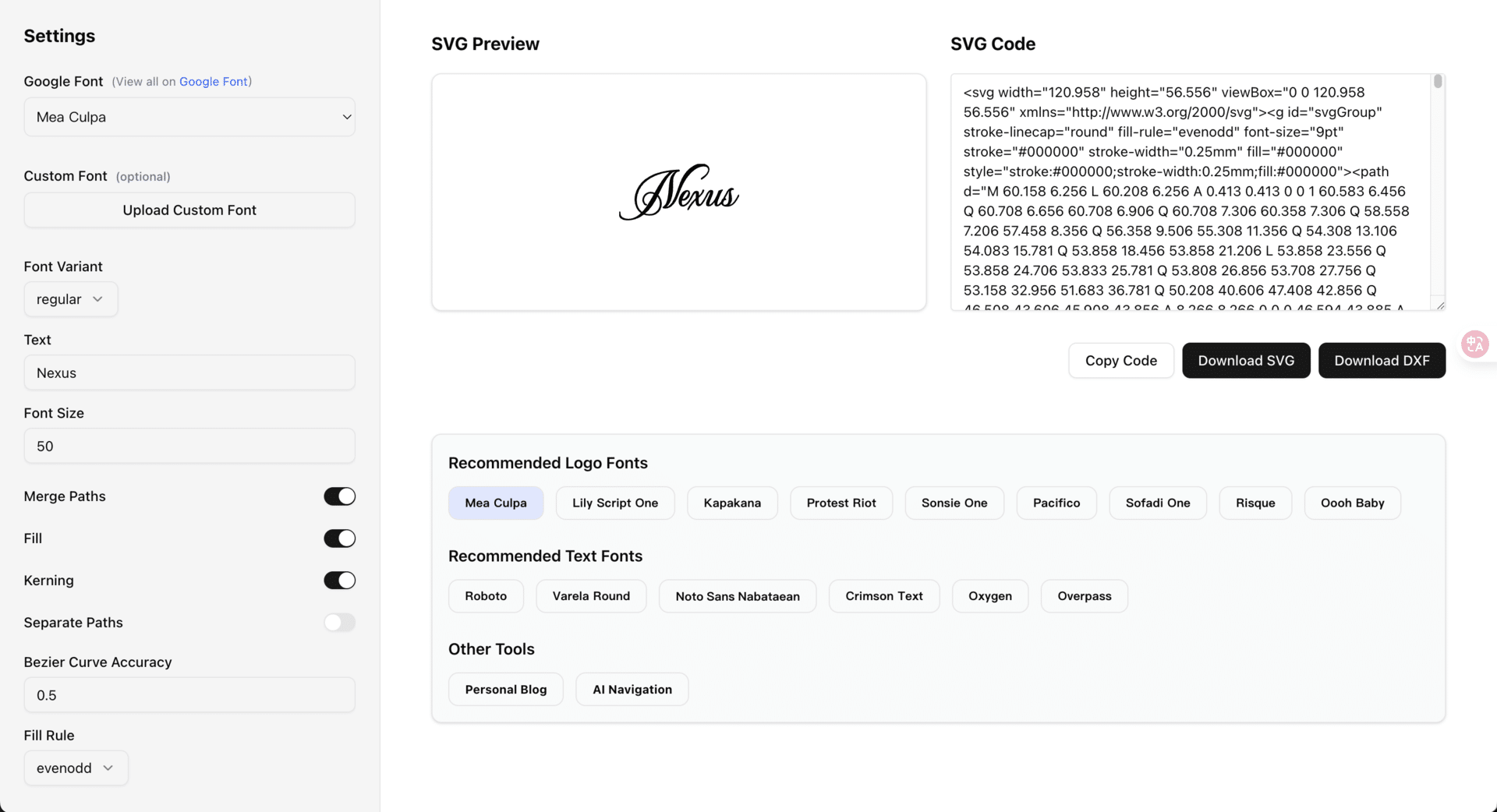This screenshot has height=812, width=1497.
Task: Disable the Fill toggle
Action: click(x=339, y=538)
